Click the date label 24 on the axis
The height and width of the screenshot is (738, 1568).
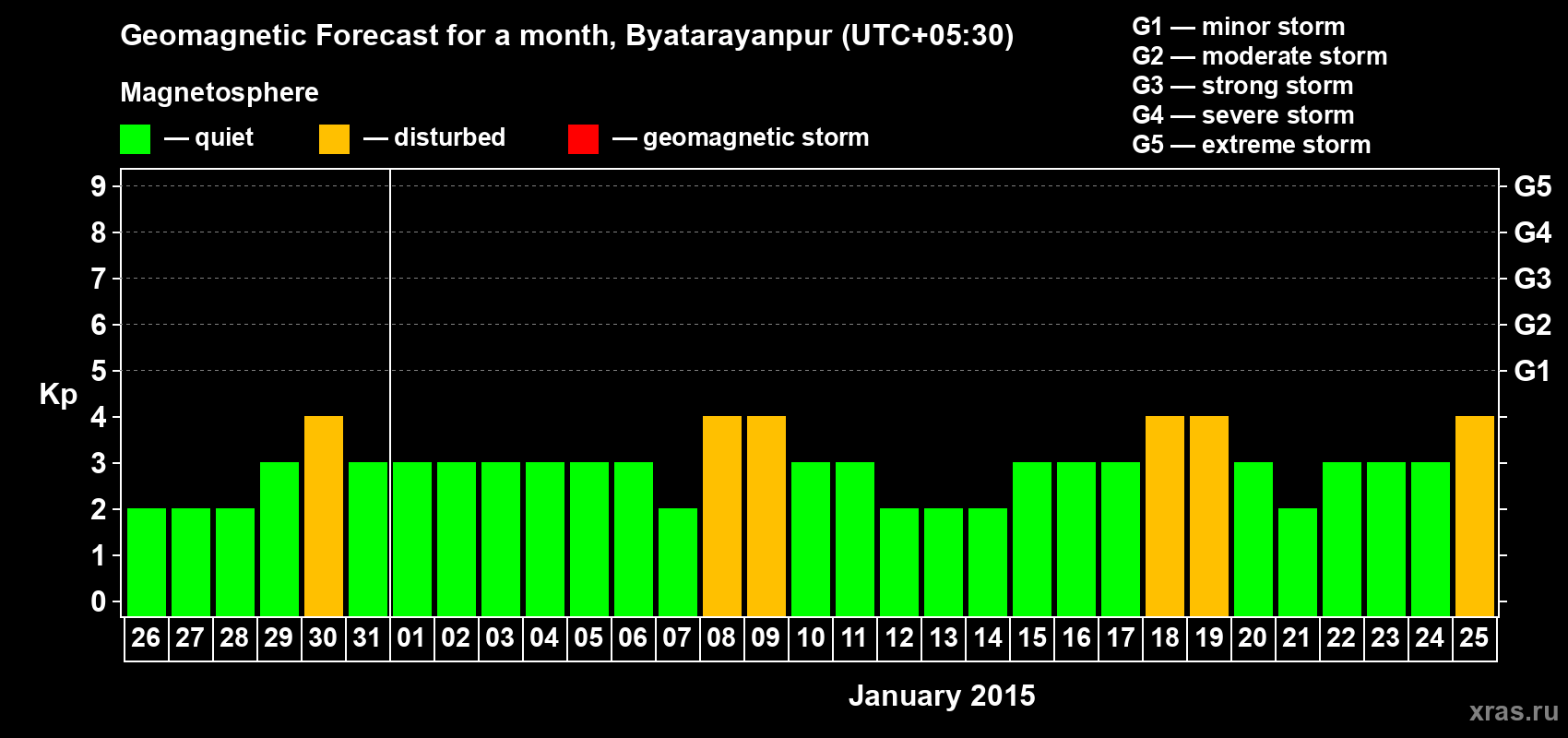pyautogui.click(x=1430, y=638)
